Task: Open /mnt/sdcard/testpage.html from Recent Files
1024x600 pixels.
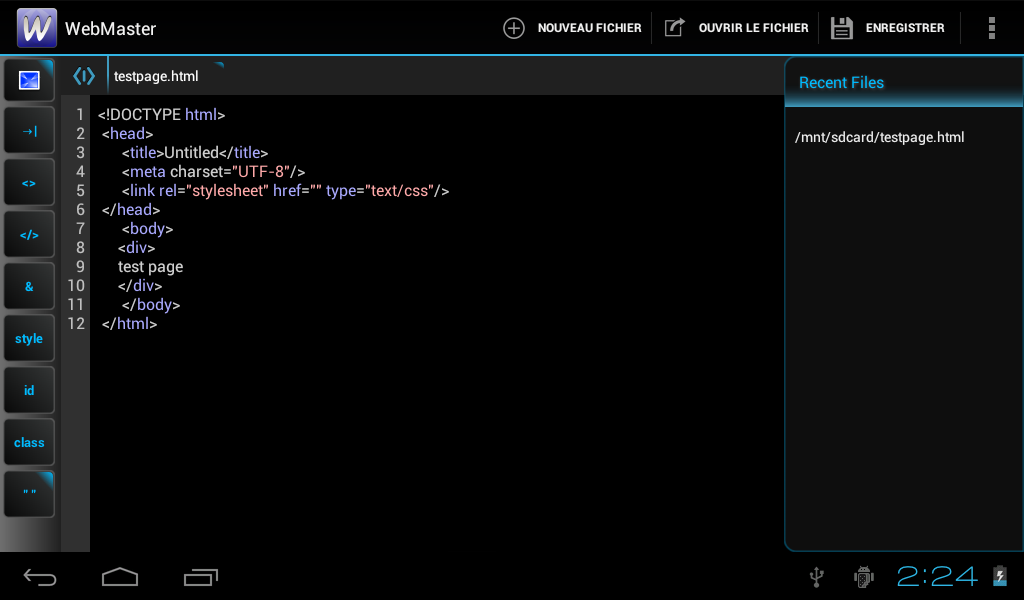Action: [879, 137]
